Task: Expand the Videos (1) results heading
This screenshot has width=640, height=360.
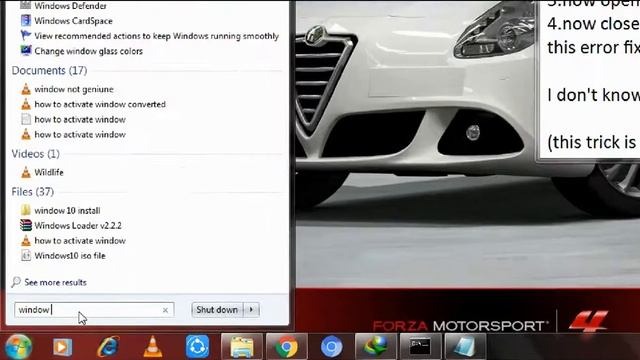Action: pos(36,154)
